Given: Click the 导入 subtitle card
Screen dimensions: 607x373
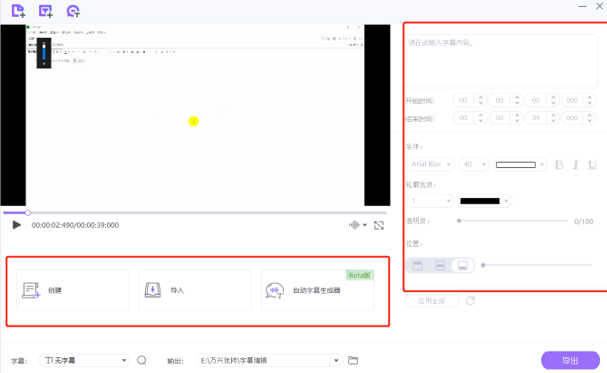Looking at the screenshot, I should pos(195,290).
